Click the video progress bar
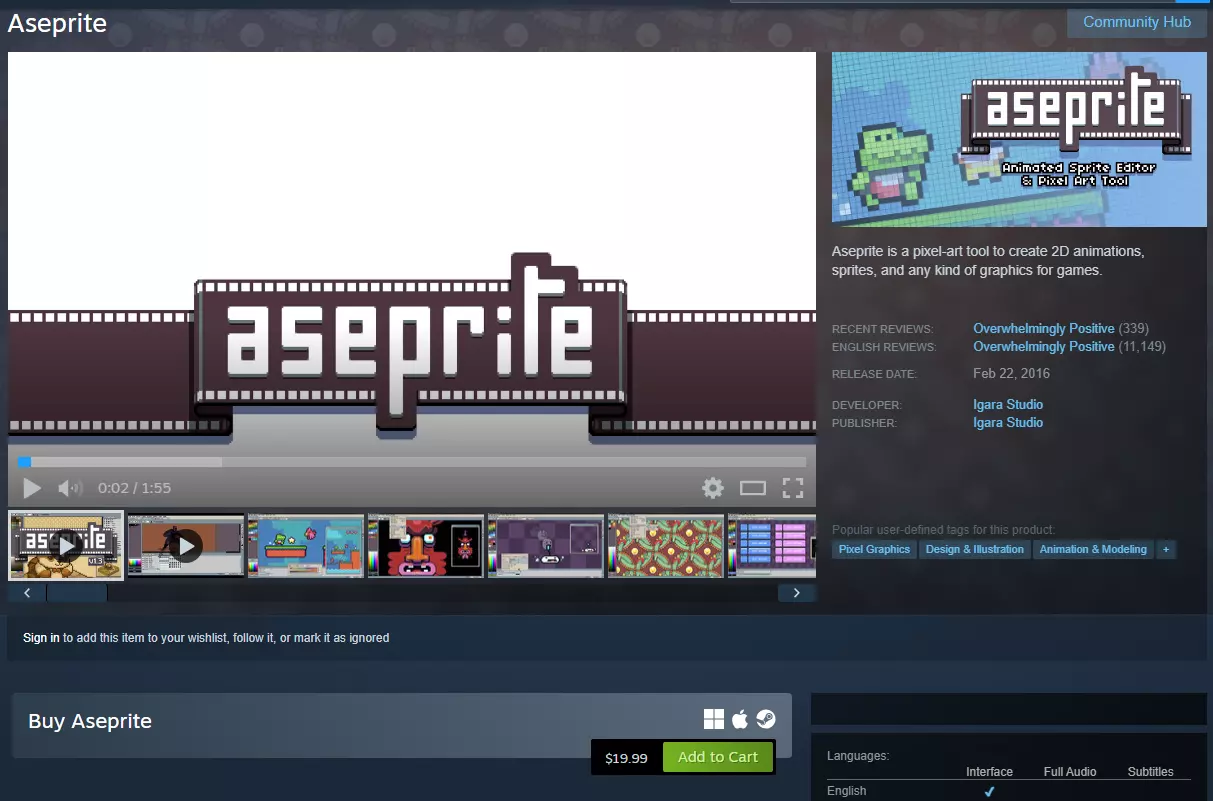The width and height of the screenshot is (1213, 801). pos(412,462)
